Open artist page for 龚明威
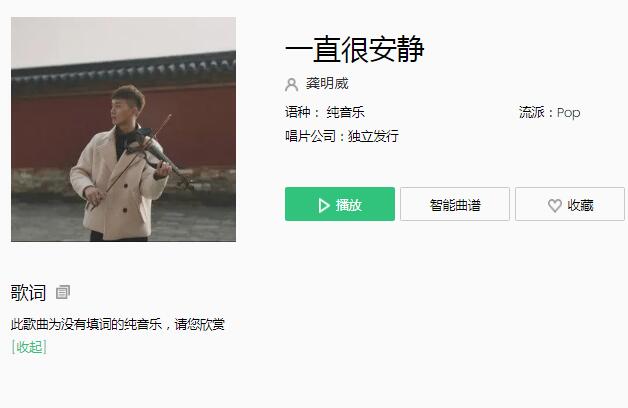 point(327,83)
